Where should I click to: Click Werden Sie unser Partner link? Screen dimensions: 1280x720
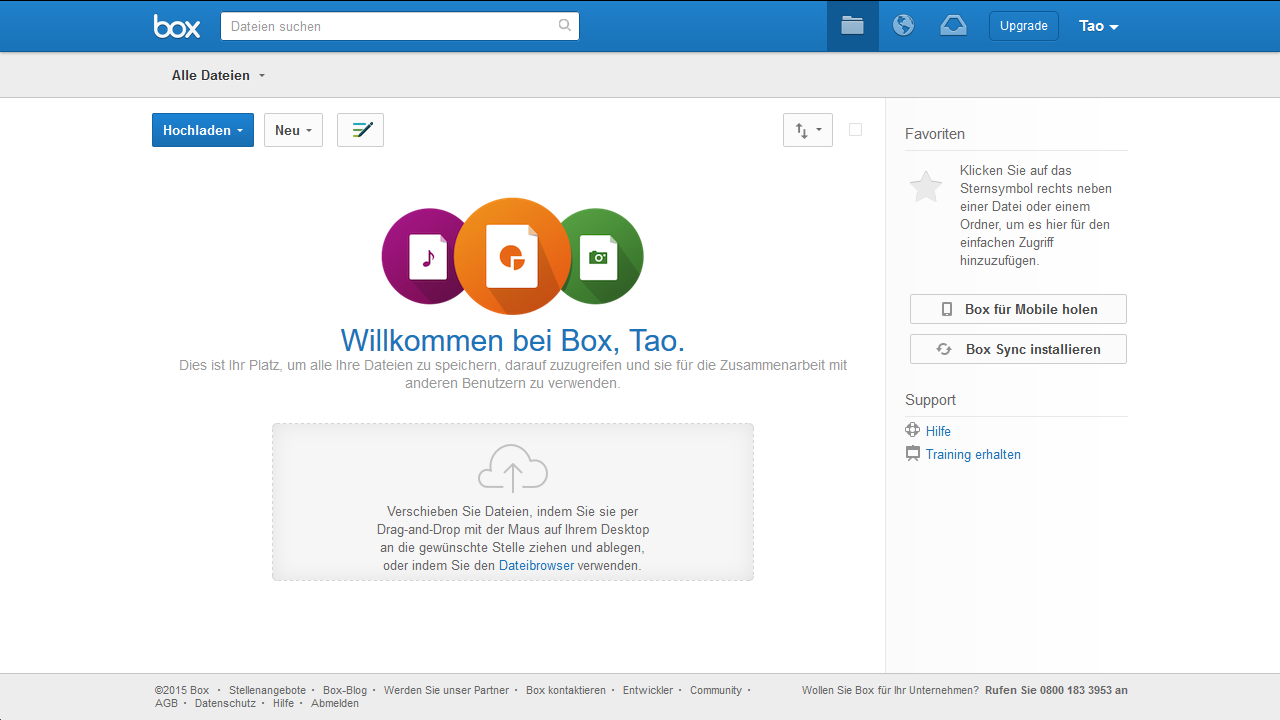pos(446,690)
